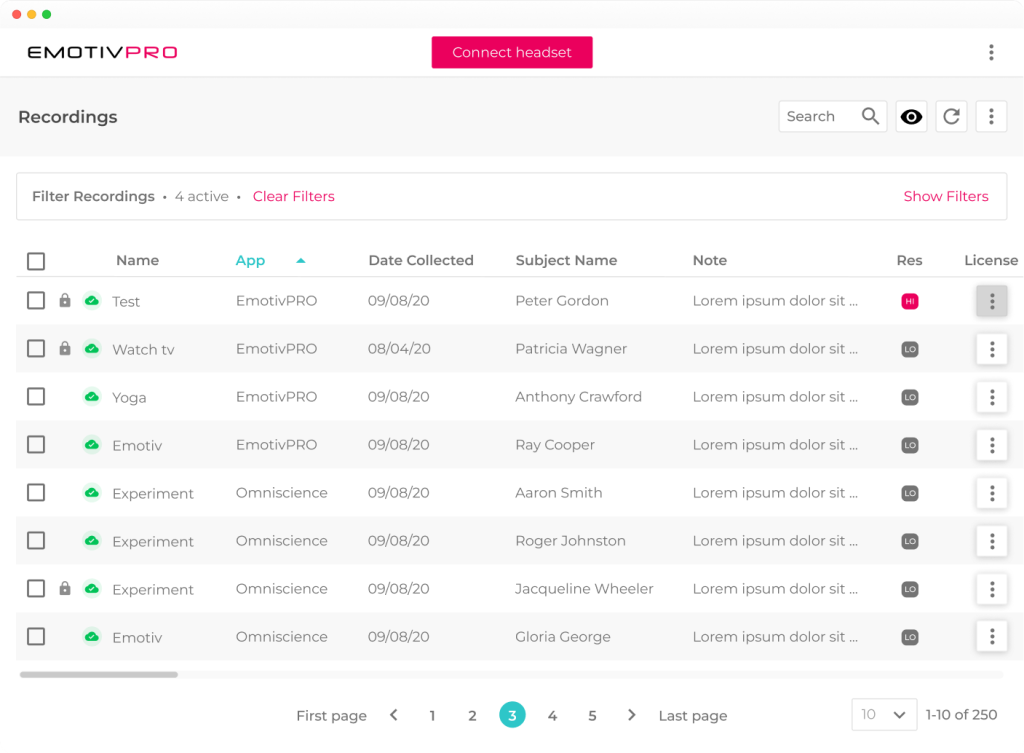Click the LO resolution badge on Watch tv row
Image resolution: width=1024 pixels, height=753 pixels.
(910, 349)
